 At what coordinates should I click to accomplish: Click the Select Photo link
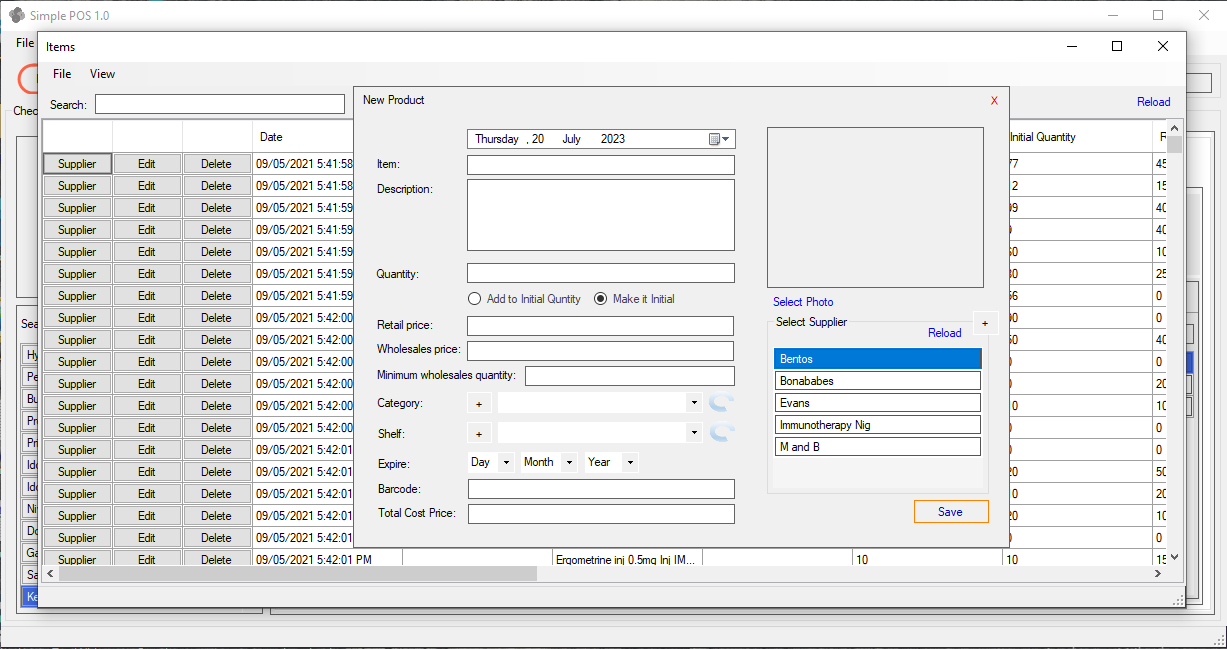803,302
